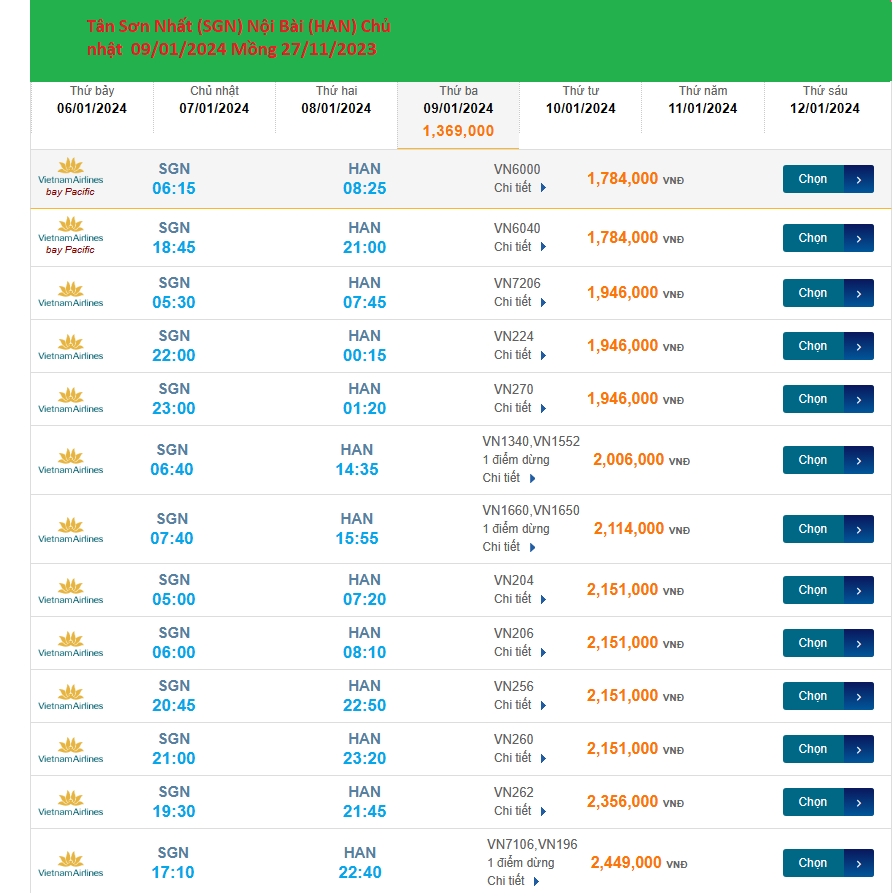Choose the 18:45 flight VN6040 with Chọn

pos(813,238)
